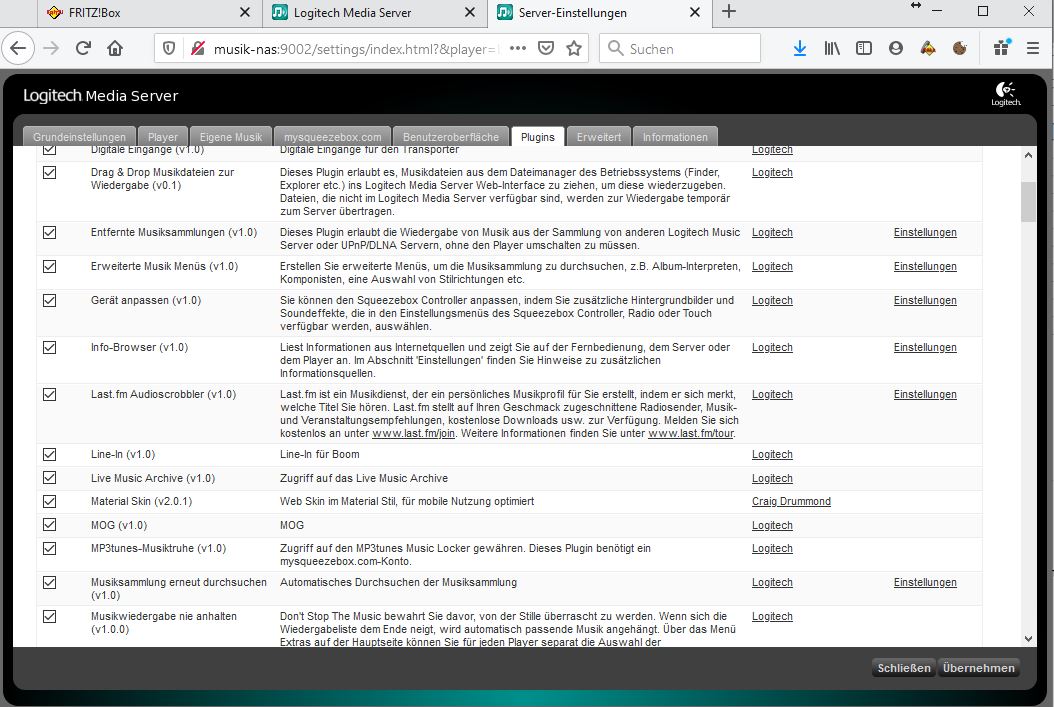Open the Library bookmarks menu
Image resolution: width=1054 pixels, height=707 pixels.
(x=832, y=48)
